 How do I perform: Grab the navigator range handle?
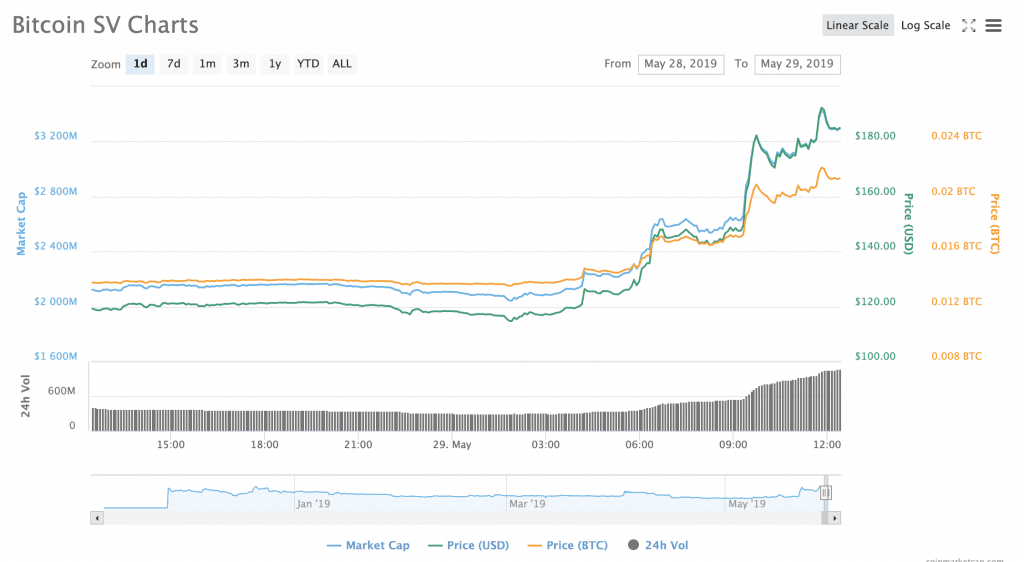point(825,493)
